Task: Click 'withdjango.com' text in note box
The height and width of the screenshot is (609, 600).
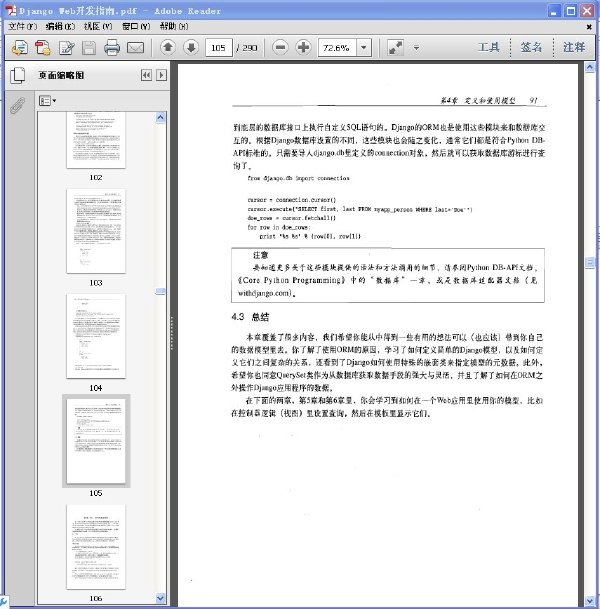Action: [264, 293]
